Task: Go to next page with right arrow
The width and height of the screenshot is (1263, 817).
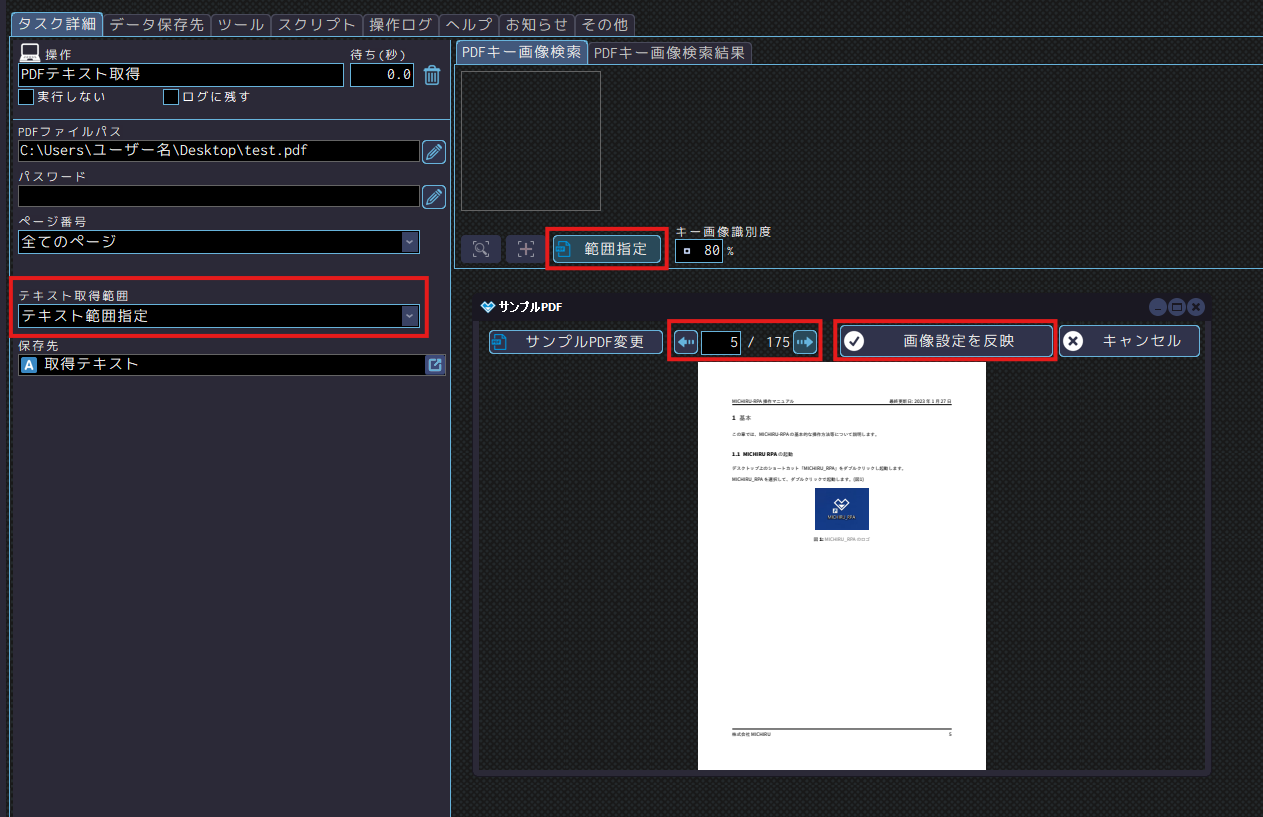Action: 805,342
